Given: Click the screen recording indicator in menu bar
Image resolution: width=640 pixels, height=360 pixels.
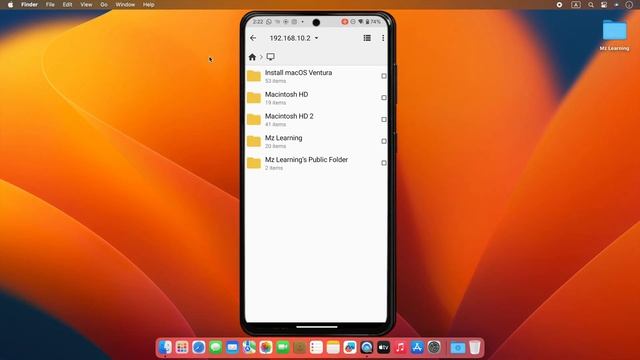Looking at the screenshot, I should point(560,4).
